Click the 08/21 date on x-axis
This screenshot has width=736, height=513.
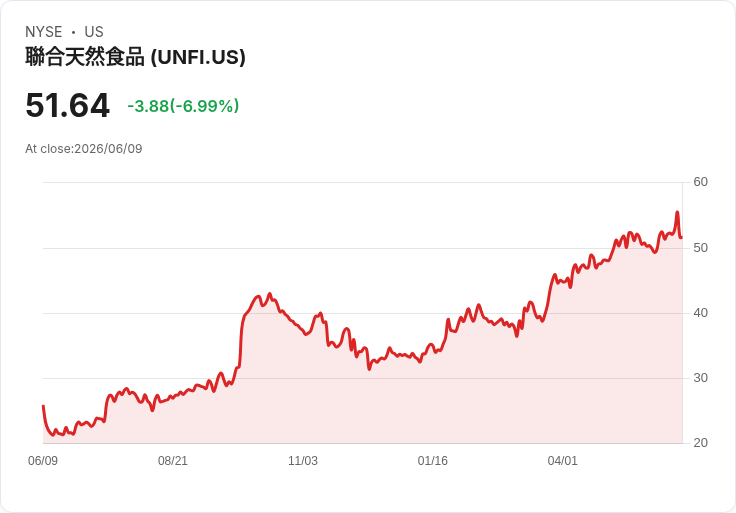[173, 461]
